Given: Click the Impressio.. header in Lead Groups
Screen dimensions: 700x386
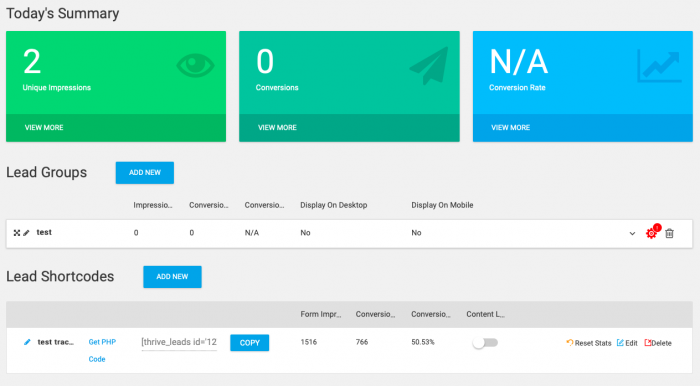Looking at the screenshot, I should (x=153, y=205).
